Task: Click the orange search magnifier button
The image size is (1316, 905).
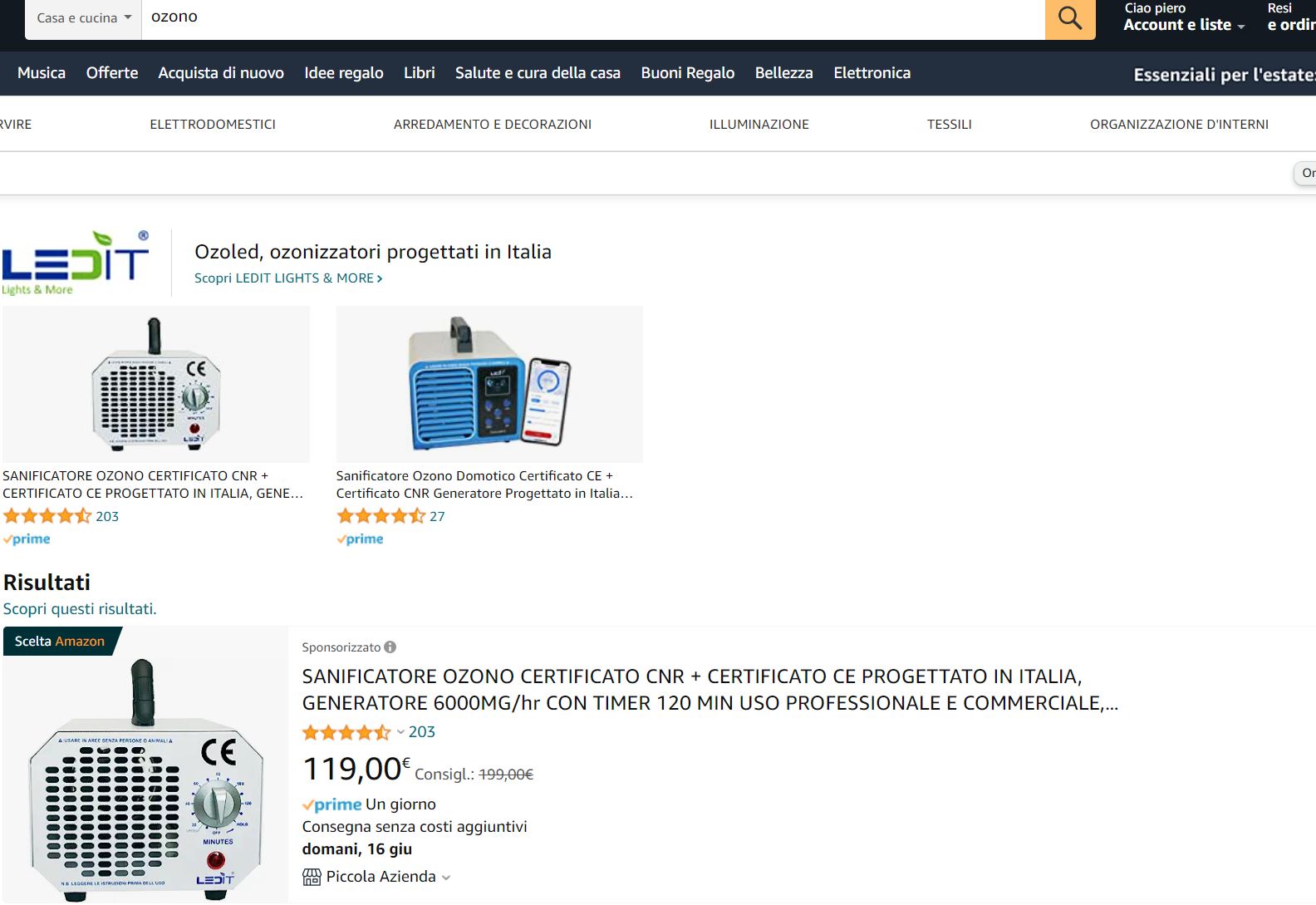Action: pos(1070,17)
